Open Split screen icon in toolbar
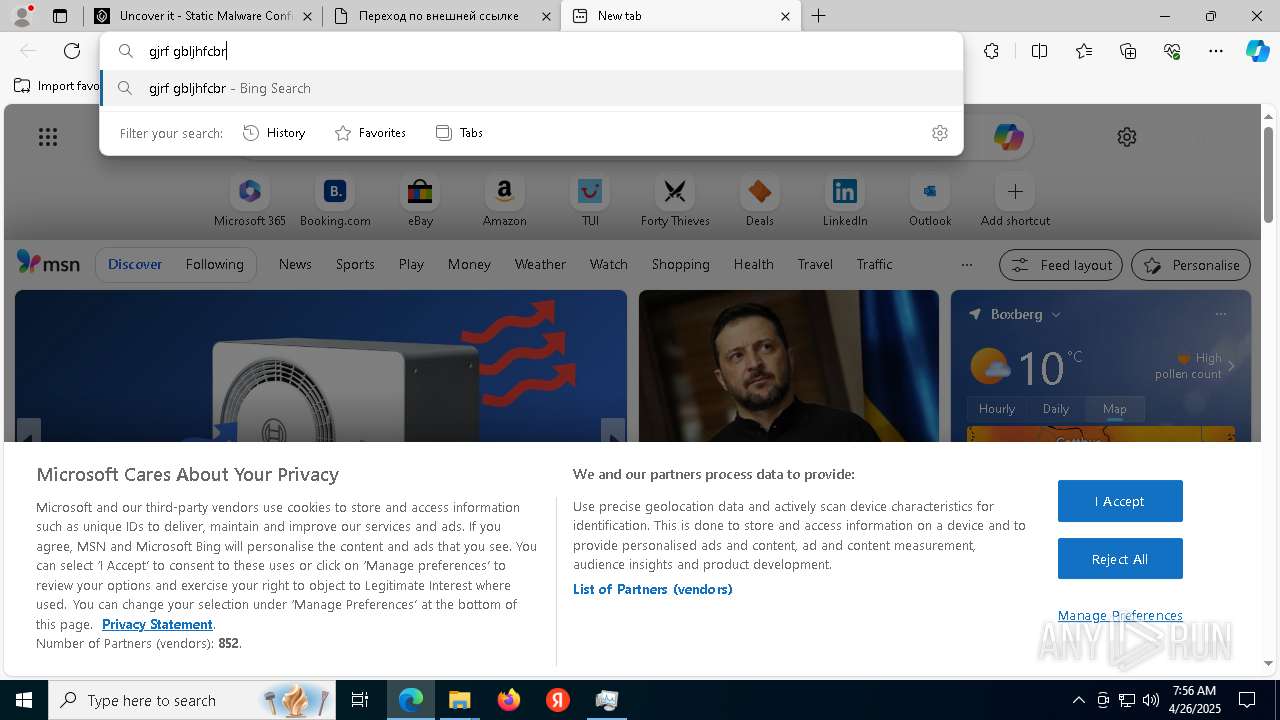This screenshot has height=720, width=1280. pyautogui.click(x=1039, y=51)
